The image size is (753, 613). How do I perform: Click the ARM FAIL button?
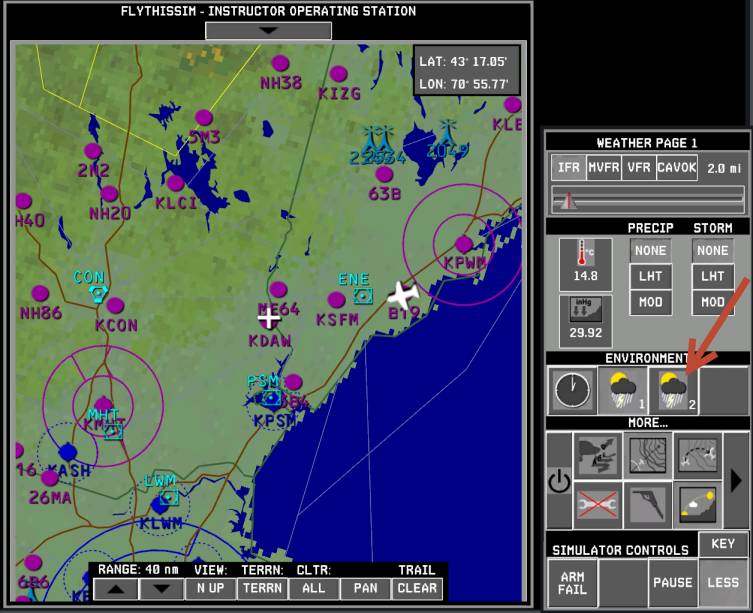[572, 583]
